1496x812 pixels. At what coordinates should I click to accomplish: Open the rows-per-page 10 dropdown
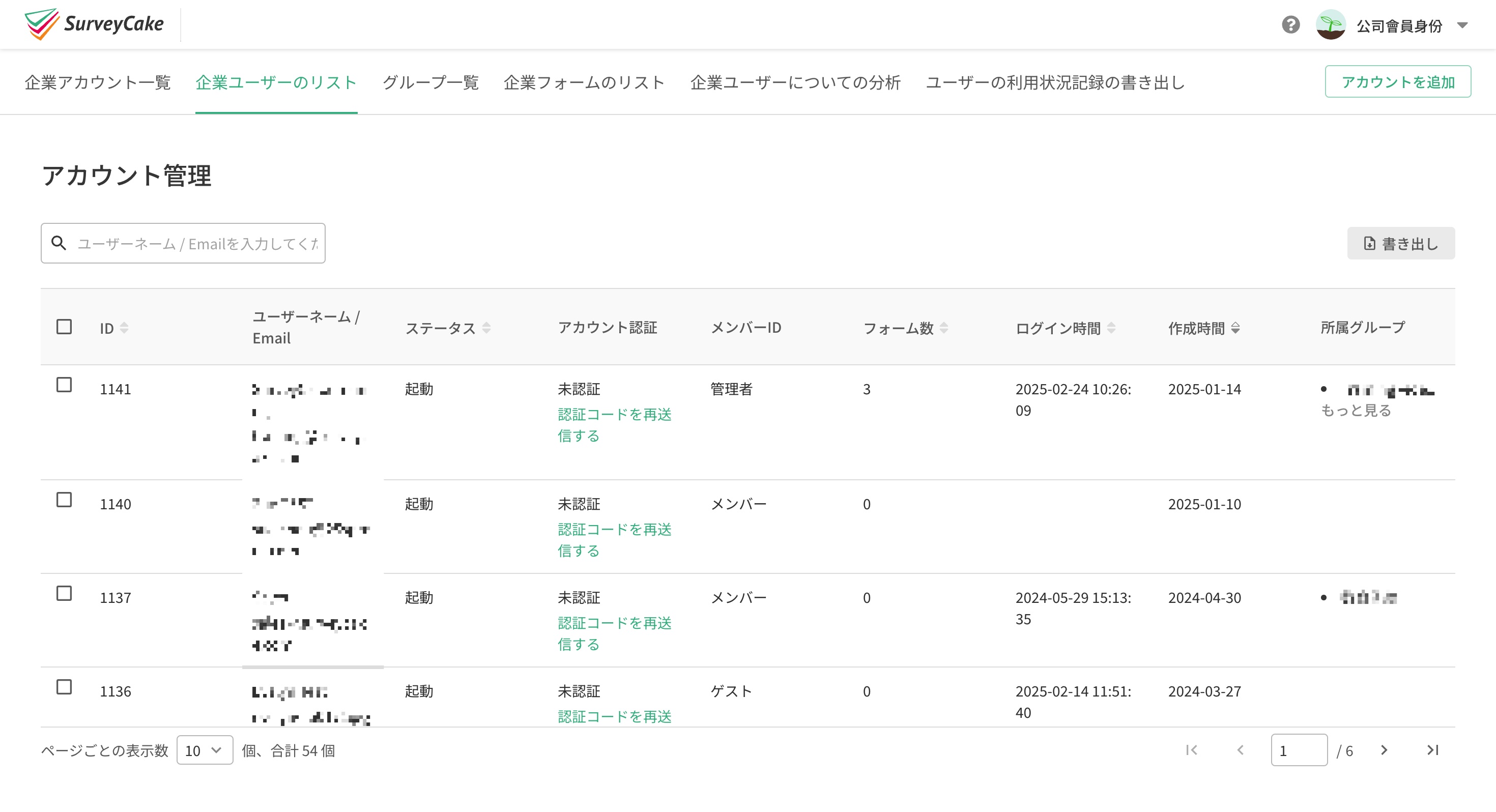click(x=205, y=750)
